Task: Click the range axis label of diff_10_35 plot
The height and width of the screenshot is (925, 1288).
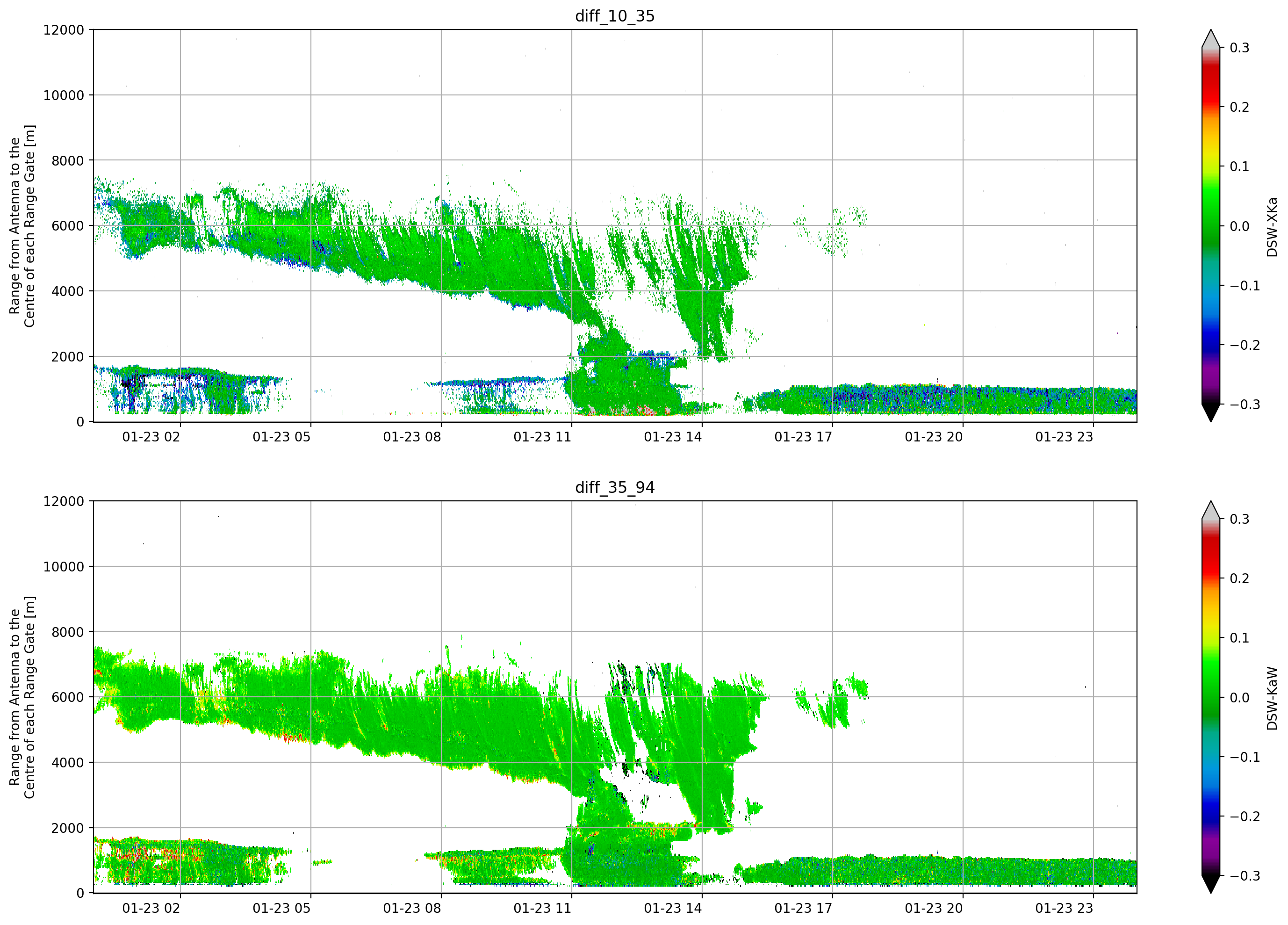Action: pyautogui.click(x=22, y=226)
